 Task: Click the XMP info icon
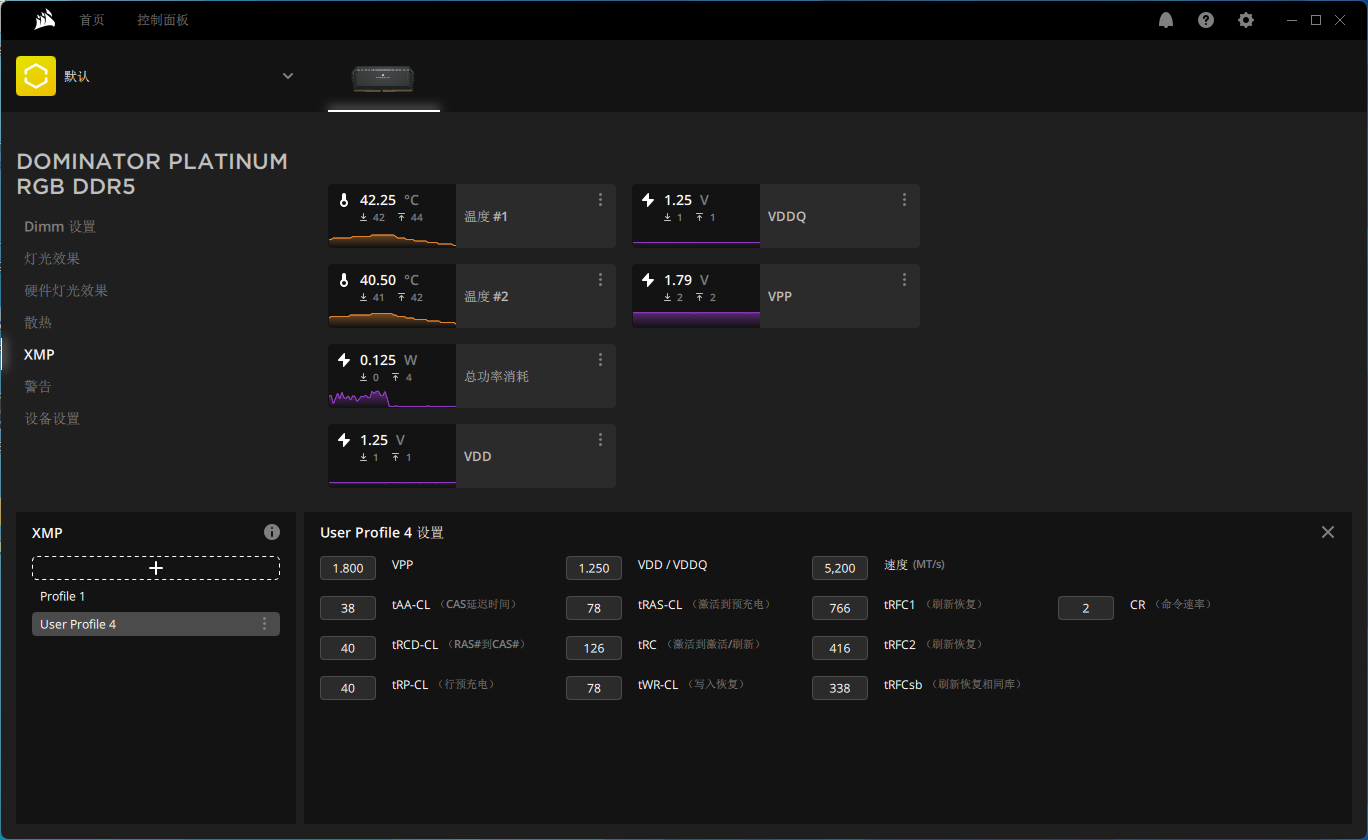click(272, 532)
